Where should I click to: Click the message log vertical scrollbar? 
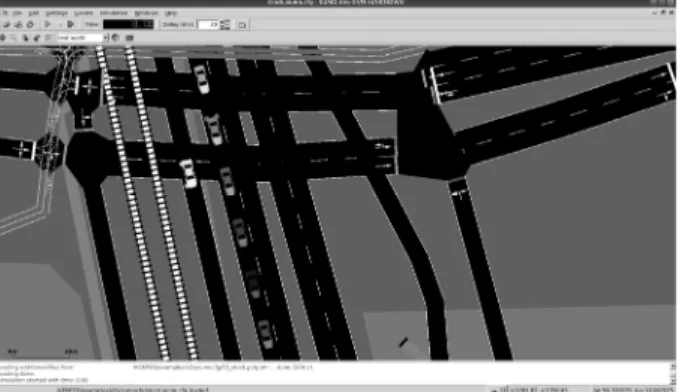point(673,373)
